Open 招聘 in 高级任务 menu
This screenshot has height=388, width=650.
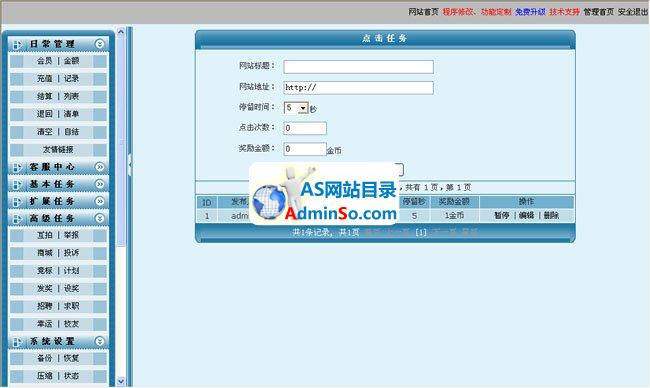point(45,306)
